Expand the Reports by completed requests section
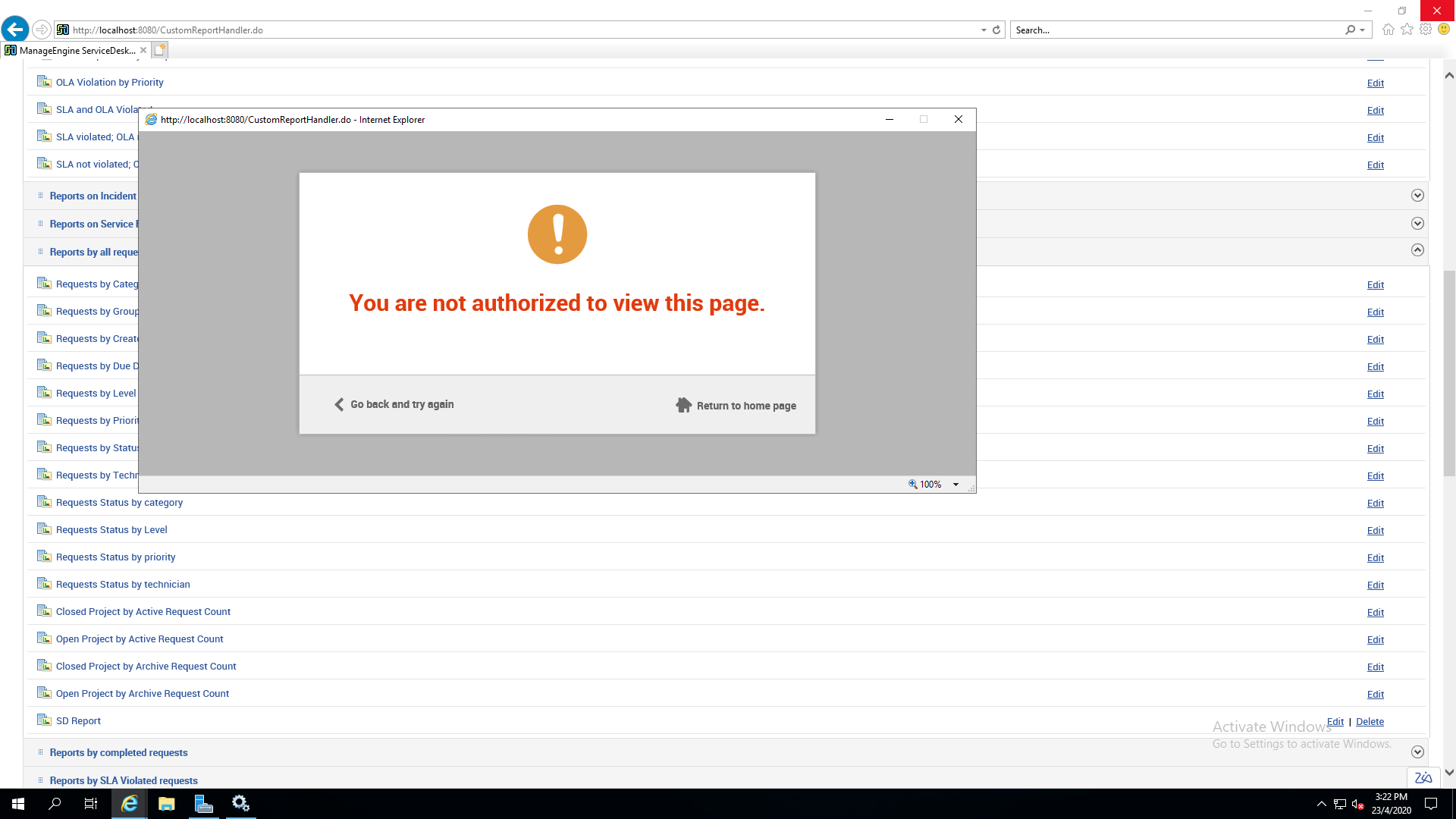1456x819 pixels. point(1417,752)
